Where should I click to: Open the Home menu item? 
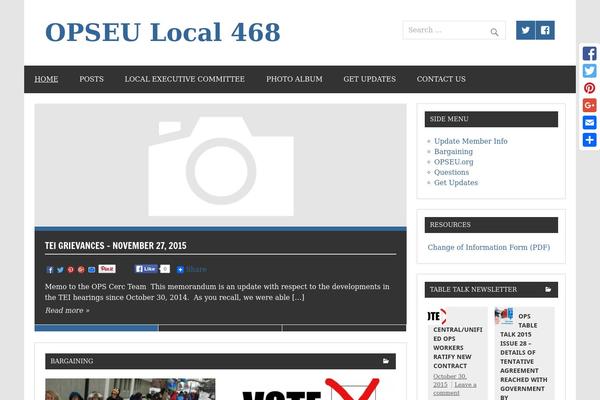pyautogui.click(x=46, y=79)
